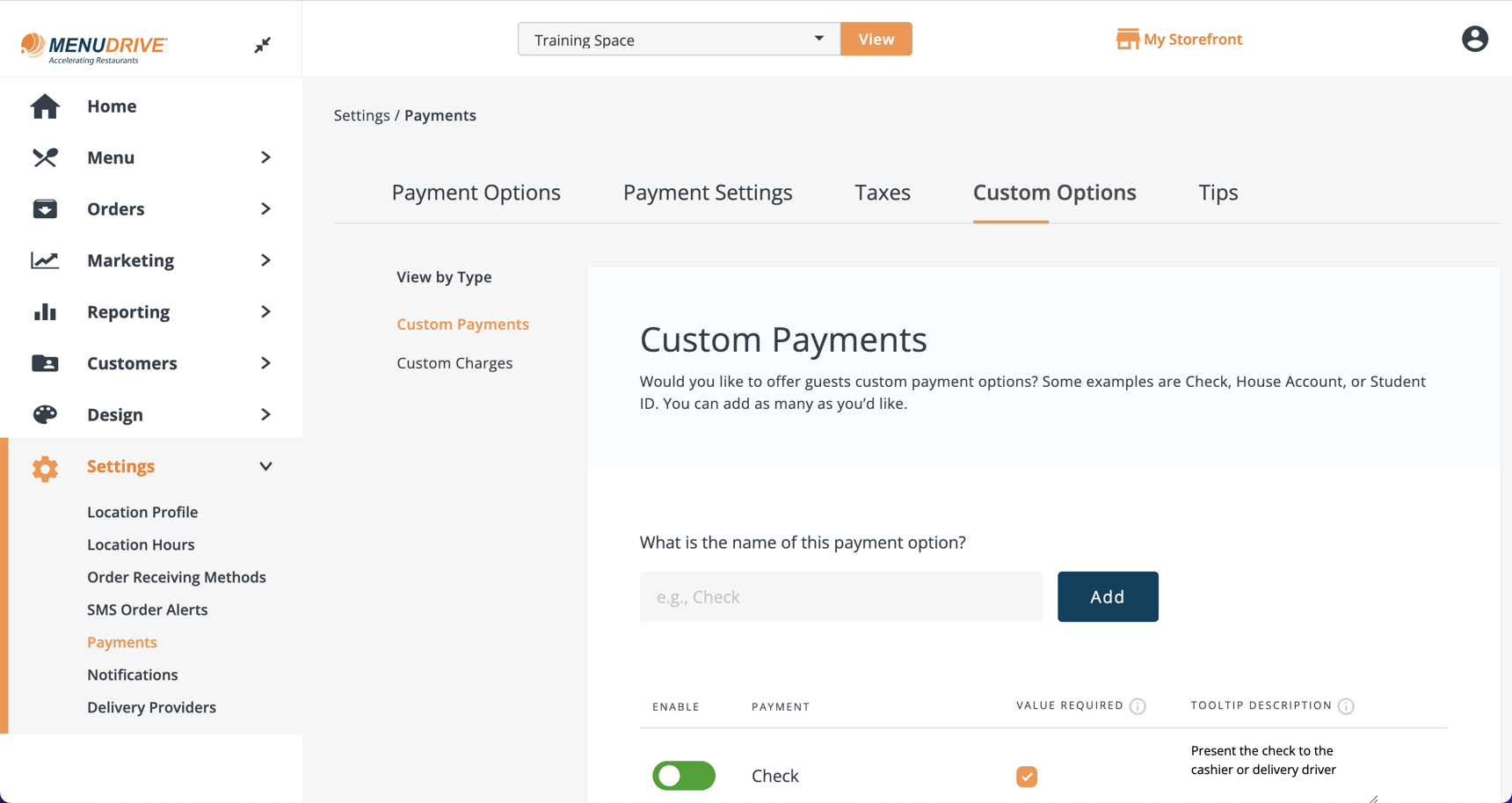Click the payment option name input field
The image size is (1512, 803).
840,596
